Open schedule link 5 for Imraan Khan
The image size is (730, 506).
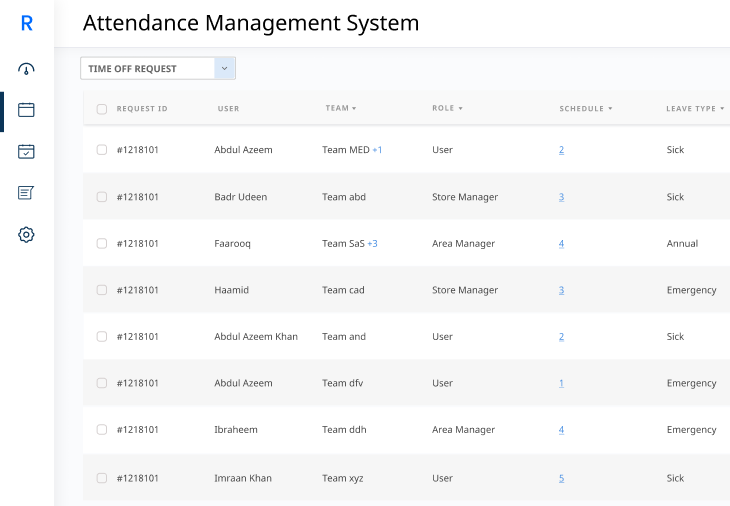pyautogui.click(x=561, y=478)
